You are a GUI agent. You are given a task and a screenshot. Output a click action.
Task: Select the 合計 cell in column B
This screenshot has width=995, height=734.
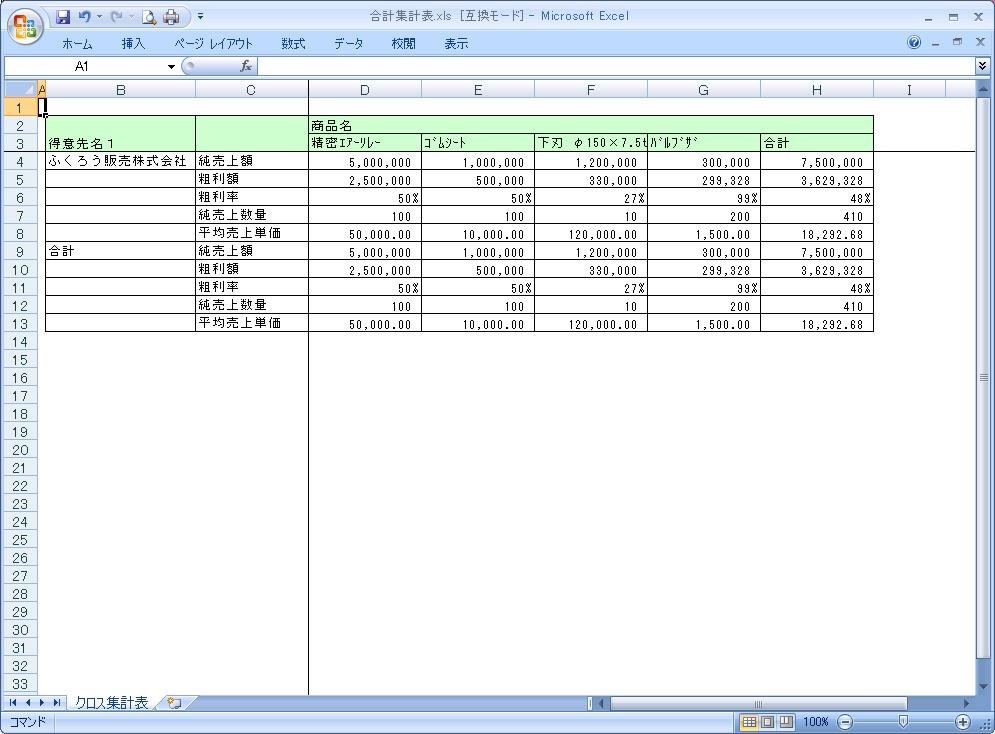121,251
